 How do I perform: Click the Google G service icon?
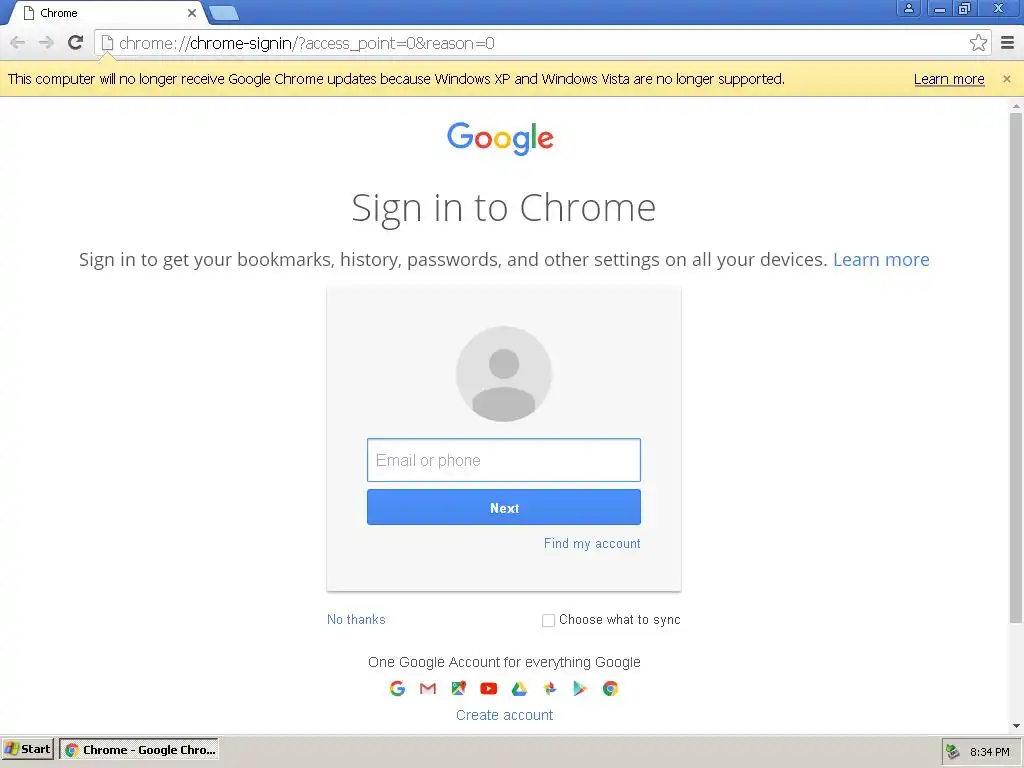click(397, 688)
